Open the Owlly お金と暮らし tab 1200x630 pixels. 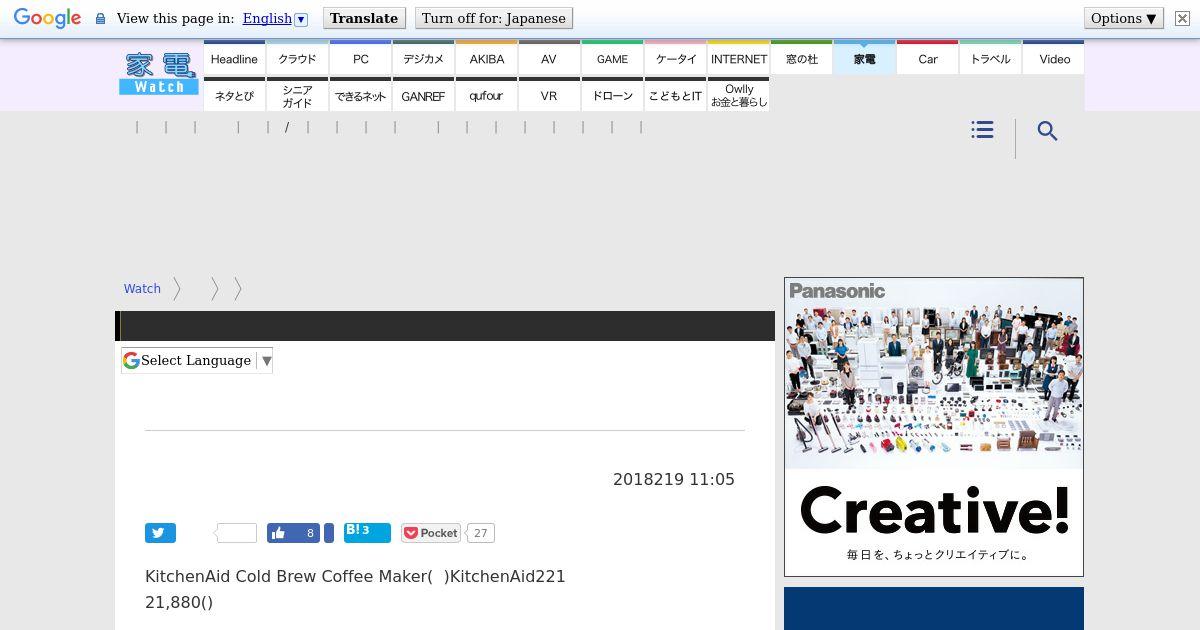point(738,95)
